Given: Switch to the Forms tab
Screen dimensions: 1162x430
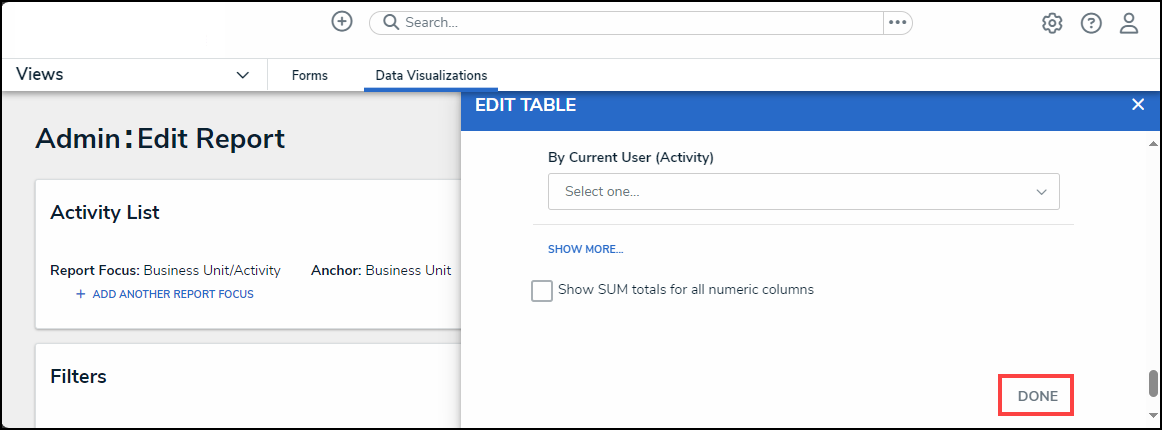Looking at the screenshot, I should (309, 75).
